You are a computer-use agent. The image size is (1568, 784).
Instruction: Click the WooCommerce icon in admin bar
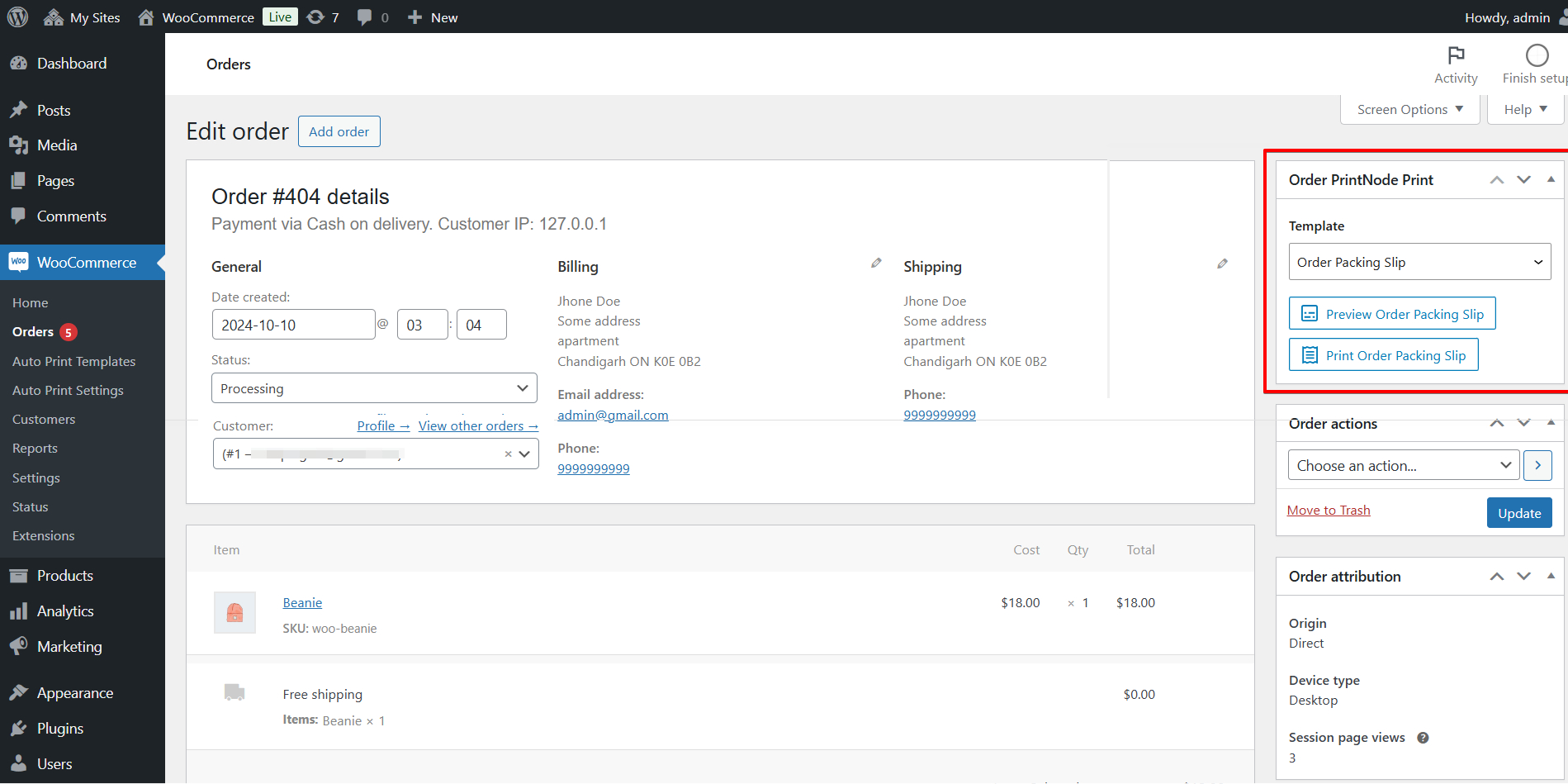click(x=145, y=17)
